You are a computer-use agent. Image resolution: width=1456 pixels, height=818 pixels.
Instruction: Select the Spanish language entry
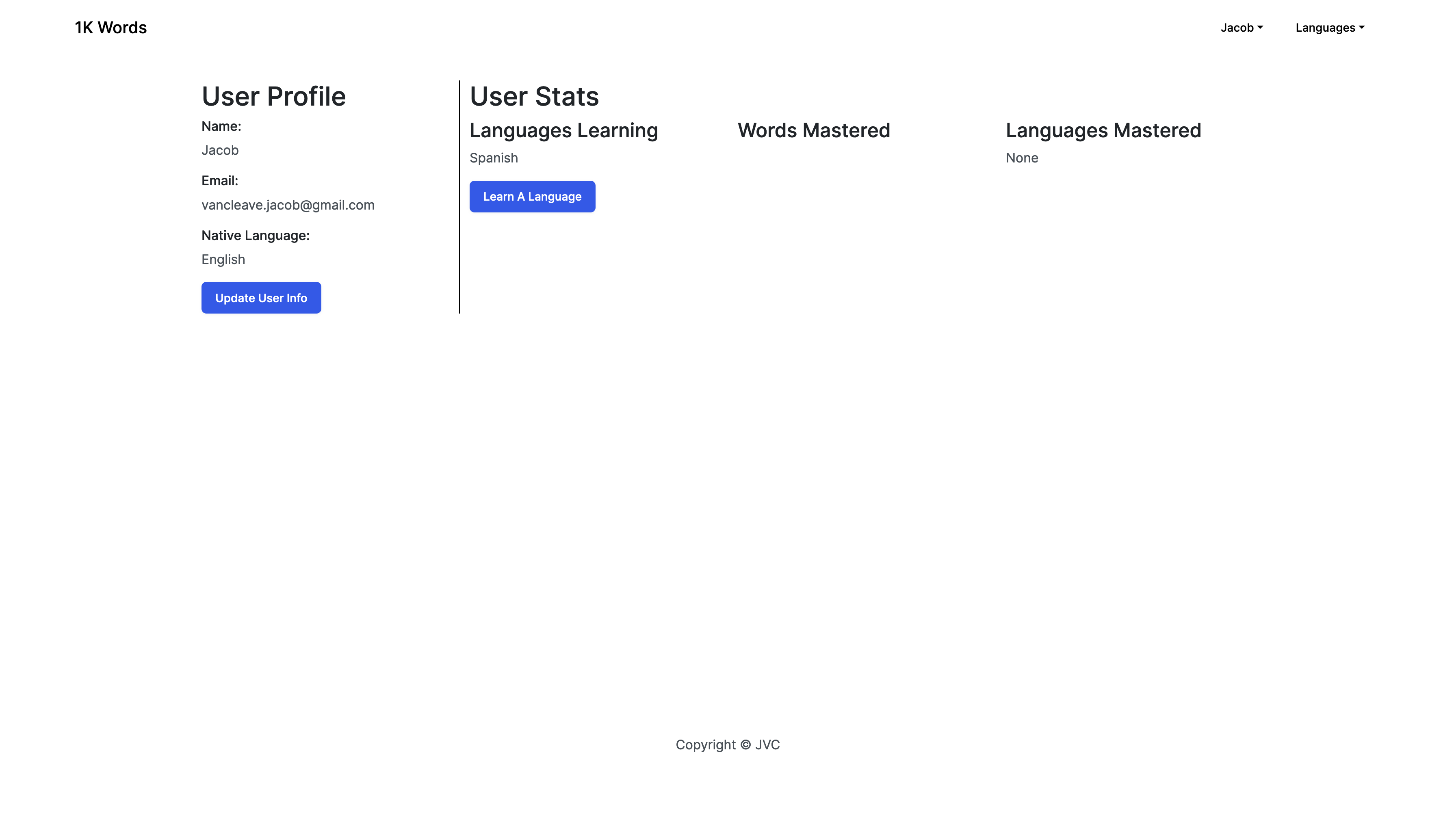coord(494,158)
